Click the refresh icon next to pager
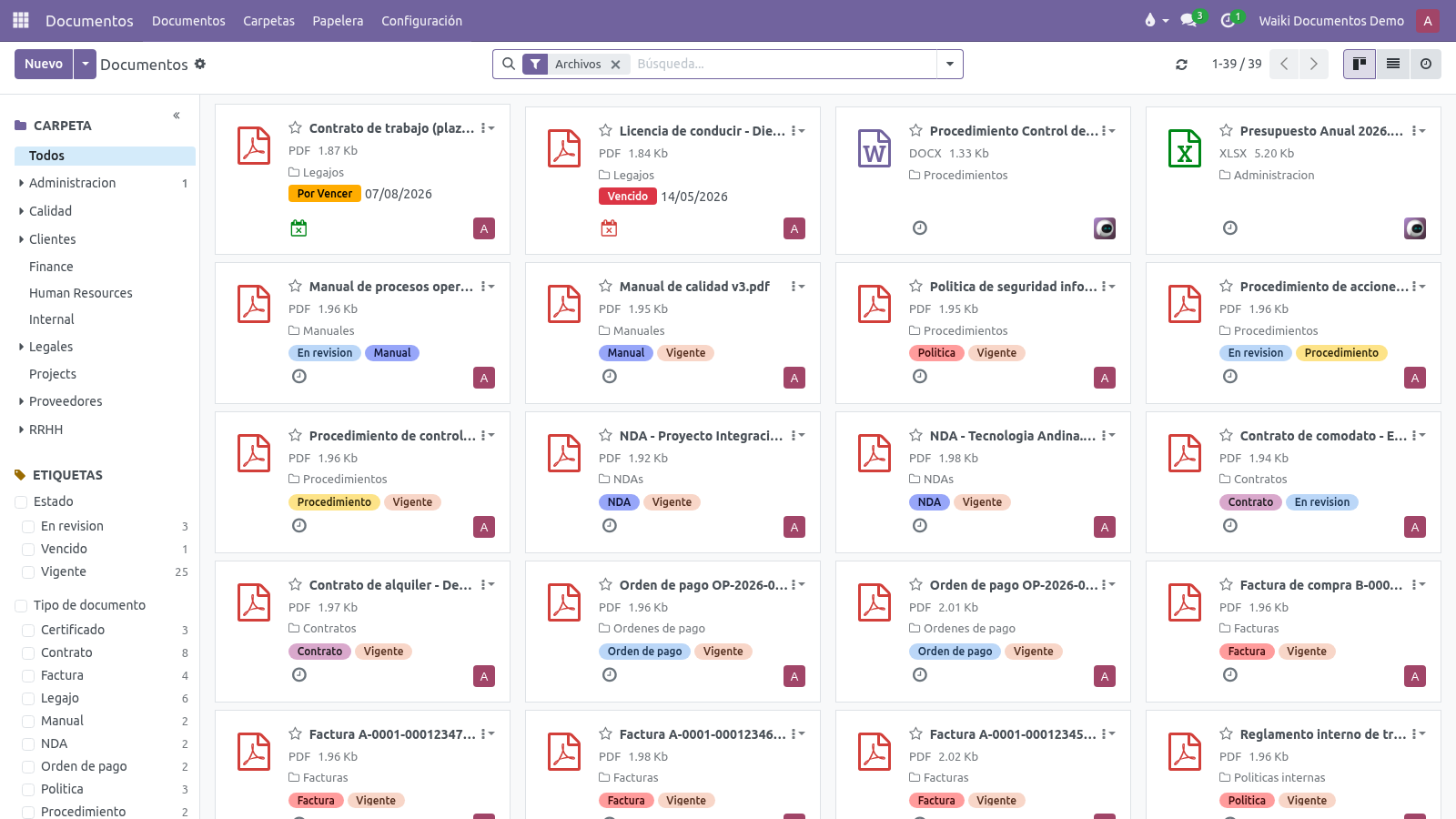Screen dimensions: 1456x819 point(1181,65)
